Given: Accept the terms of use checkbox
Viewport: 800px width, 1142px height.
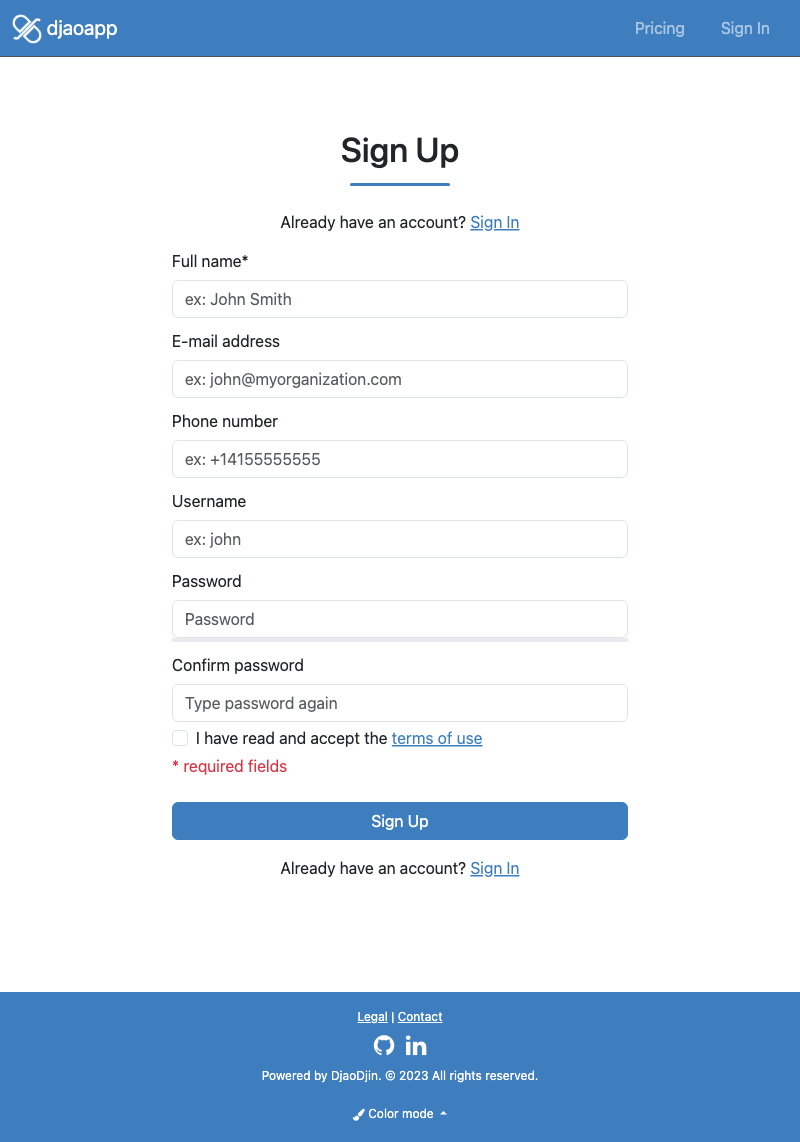Looking at the screenshot, I should pyautogui.click(x=180, y=738).
